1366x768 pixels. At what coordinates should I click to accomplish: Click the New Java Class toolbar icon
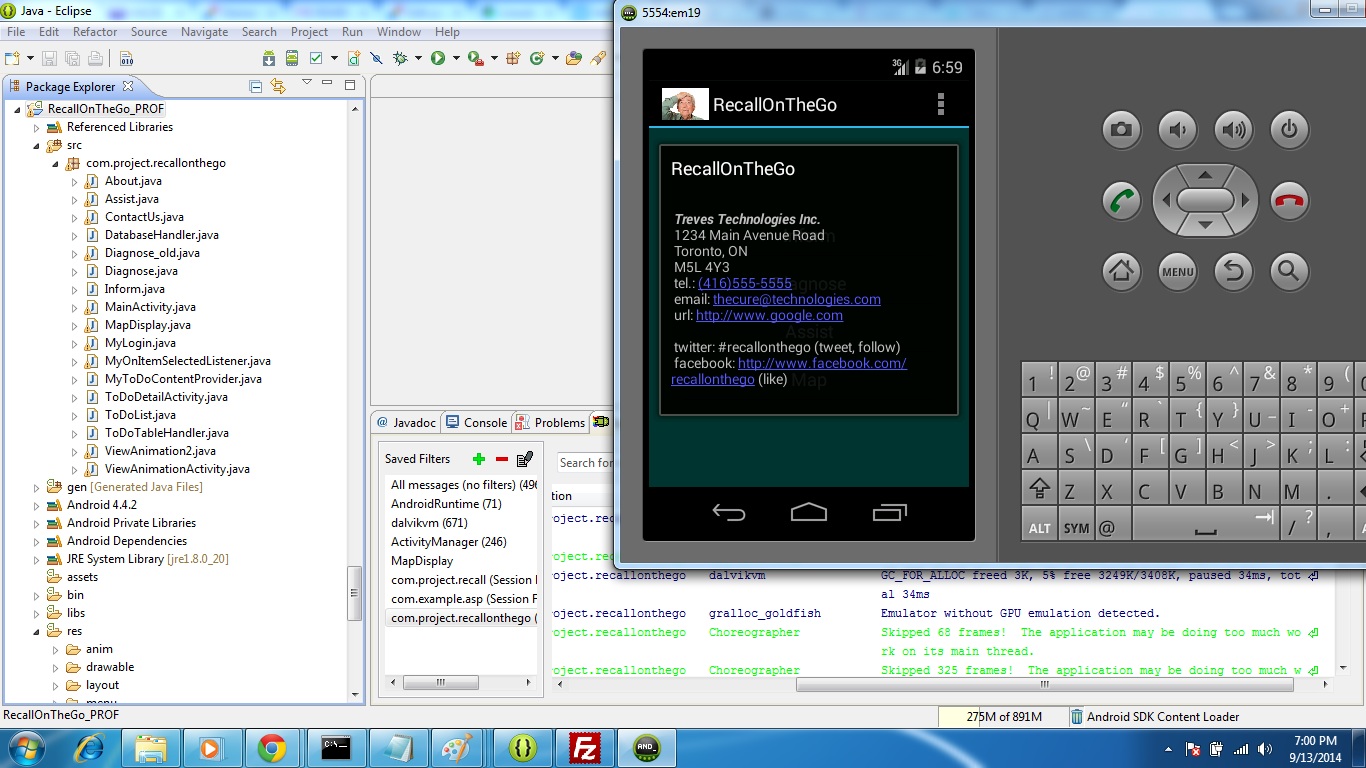pos(537,59)
